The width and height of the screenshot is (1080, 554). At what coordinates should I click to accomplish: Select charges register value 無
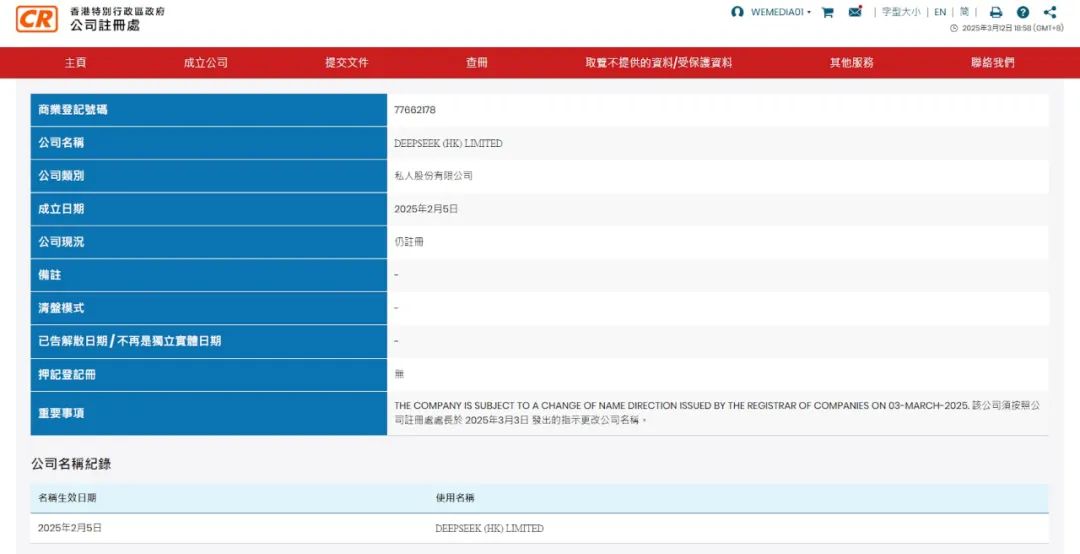399,374
